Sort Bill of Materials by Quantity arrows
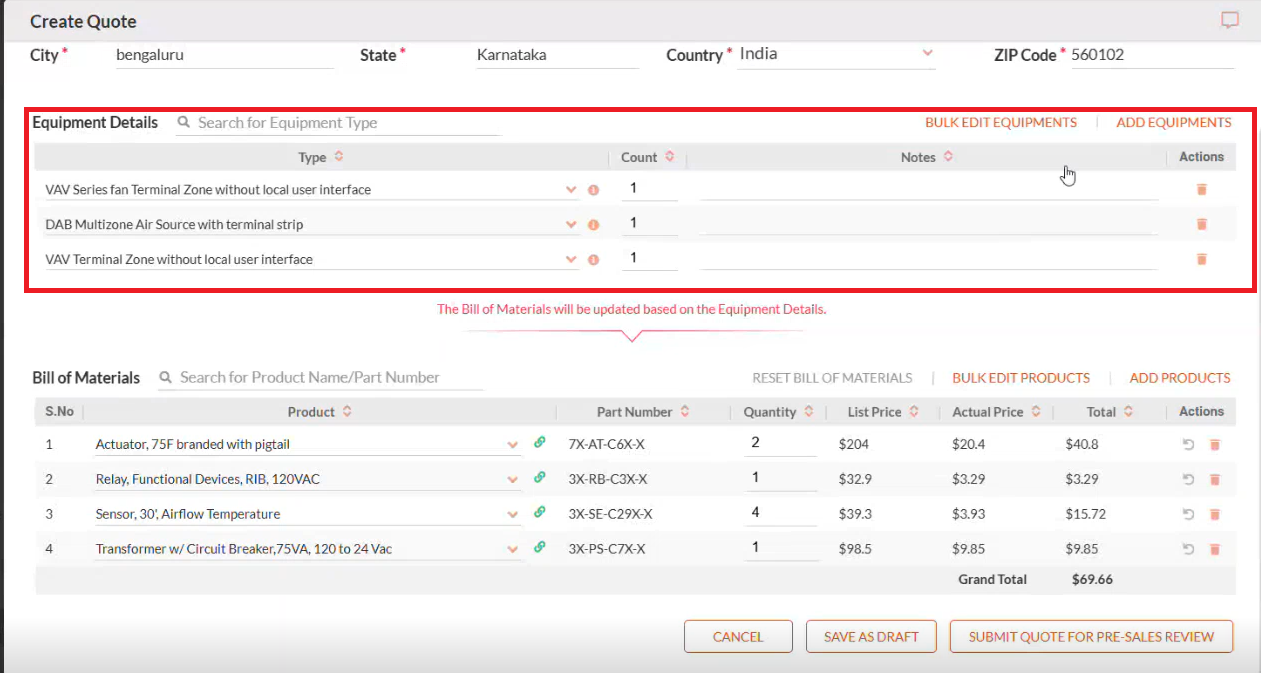The image size is (1270, 673). [809, 411]
